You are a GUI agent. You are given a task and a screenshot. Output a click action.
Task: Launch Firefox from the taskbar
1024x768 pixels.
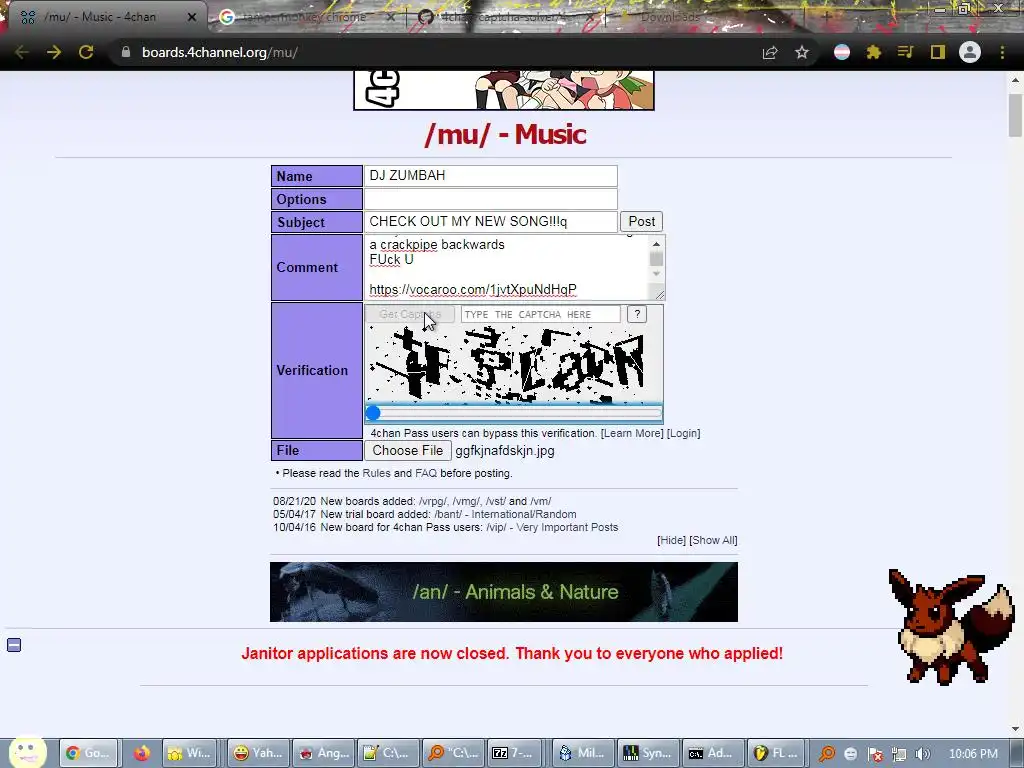pos(141,753)
